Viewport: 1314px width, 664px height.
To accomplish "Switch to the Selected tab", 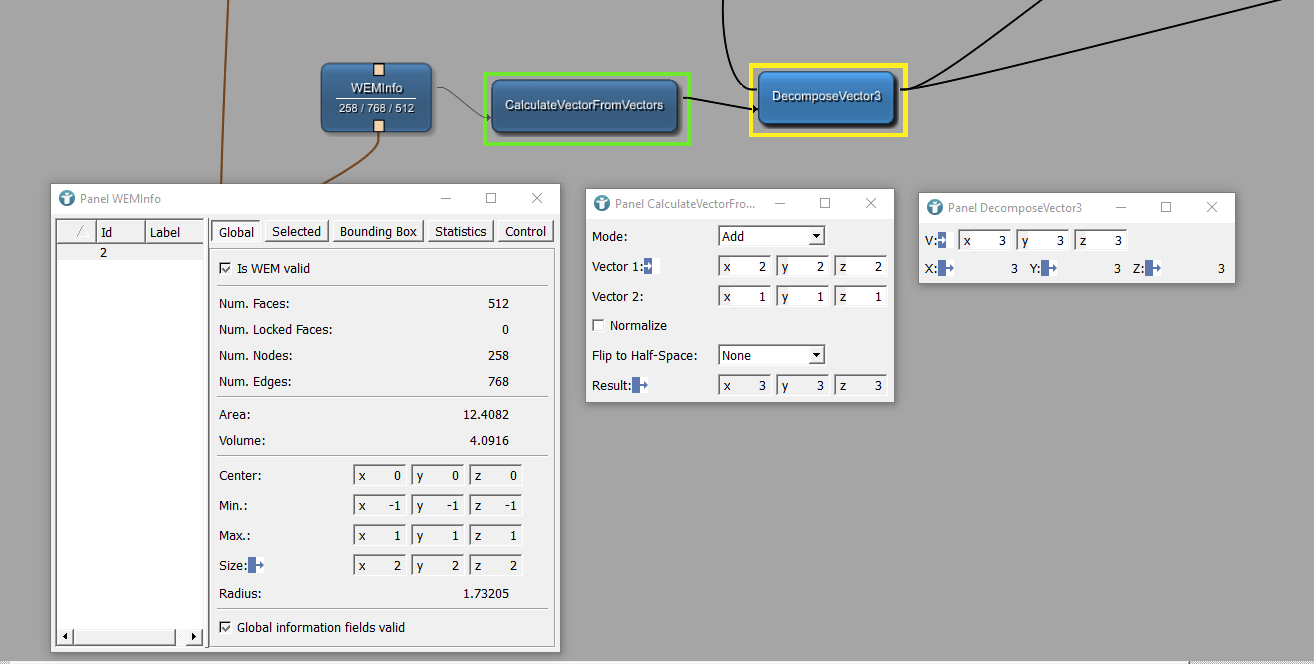I will click(296, 232).
